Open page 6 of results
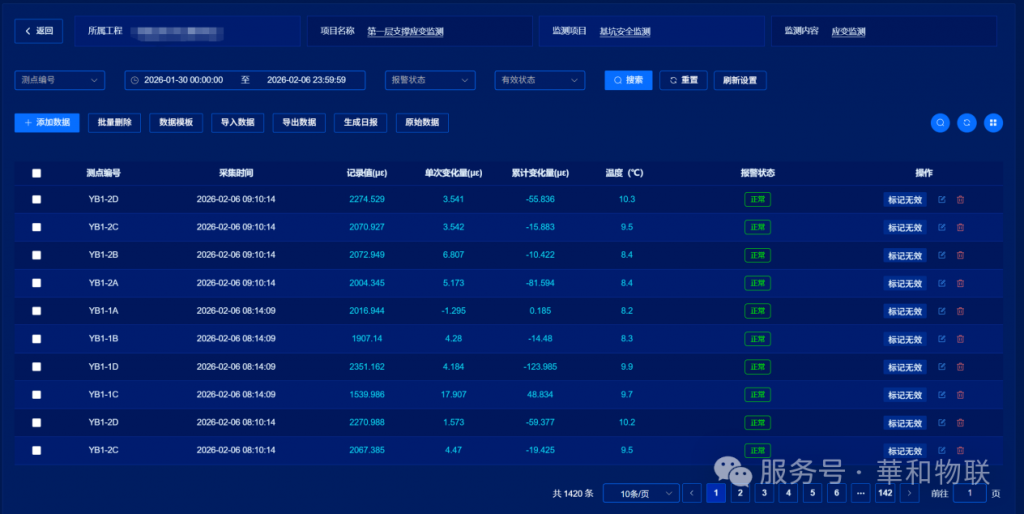Image resolution: width=1024 pixels, height=514 pixels. pyautogui.click(x=837, y=493)
